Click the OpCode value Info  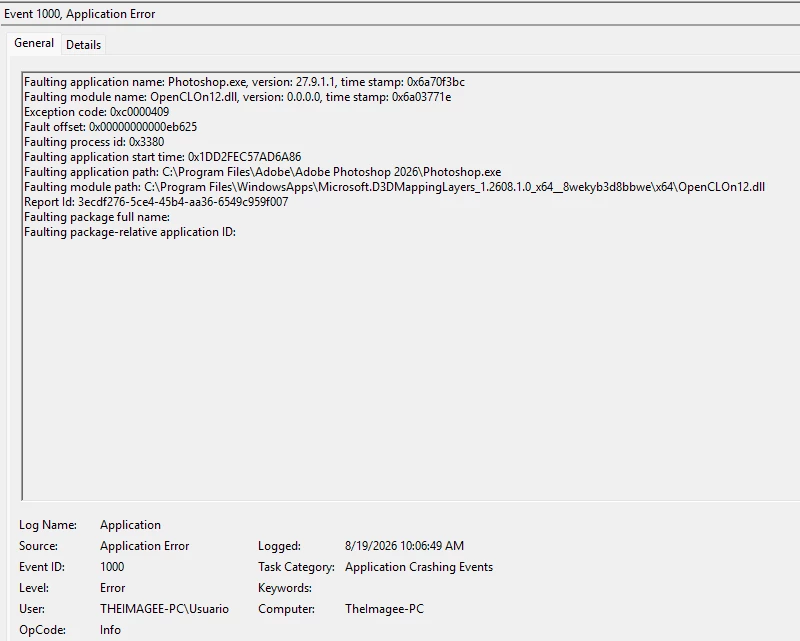tap(110, 629)
